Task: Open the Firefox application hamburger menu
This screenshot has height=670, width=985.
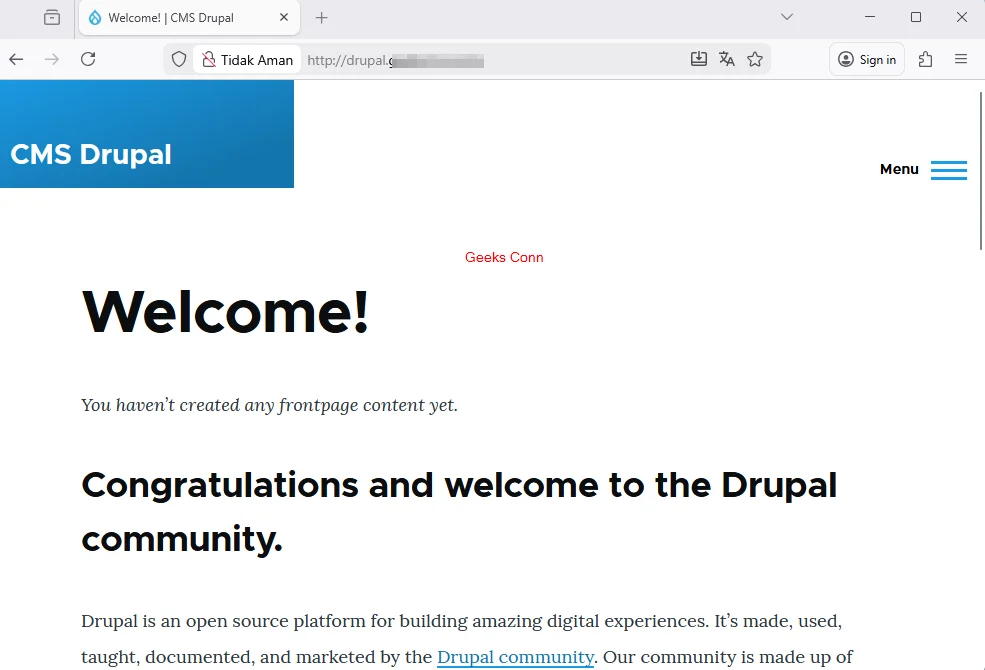Action: (x=960, y=59)
